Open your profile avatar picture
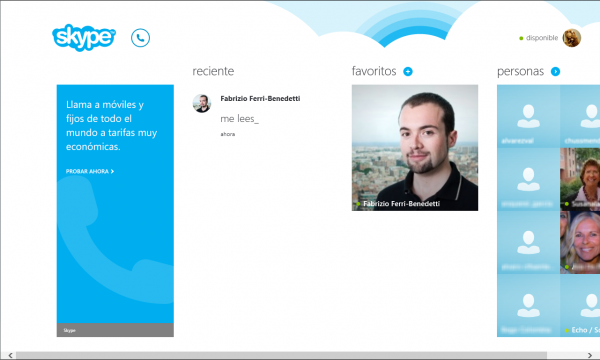 572,38
